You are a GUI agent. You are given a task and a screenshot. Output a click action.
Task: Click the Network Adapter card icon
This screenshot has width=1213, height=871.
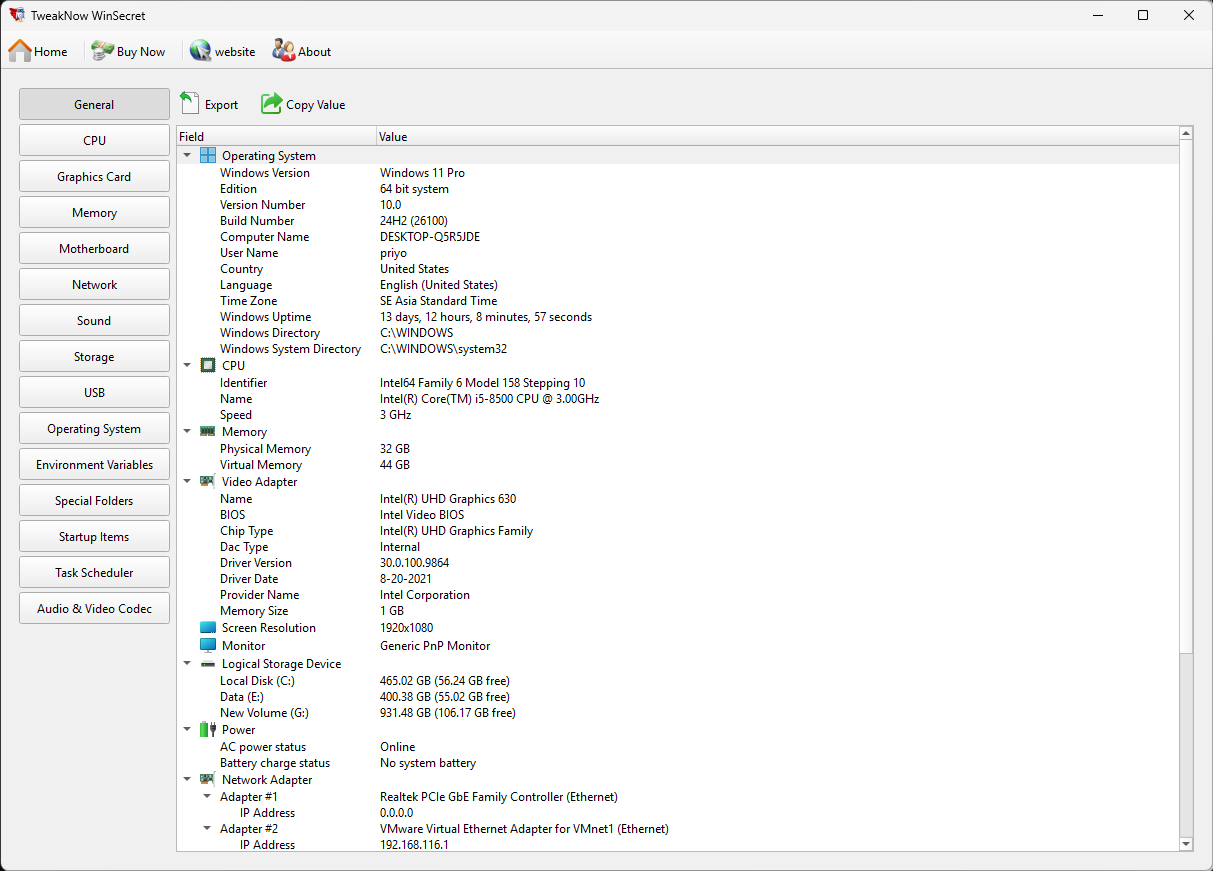208,779
